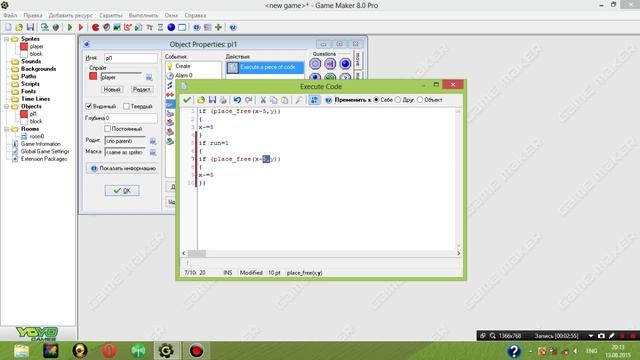Toggle the code resource list button in the editor
This screenshot has width=640, height=360.
tap(314, 100)
